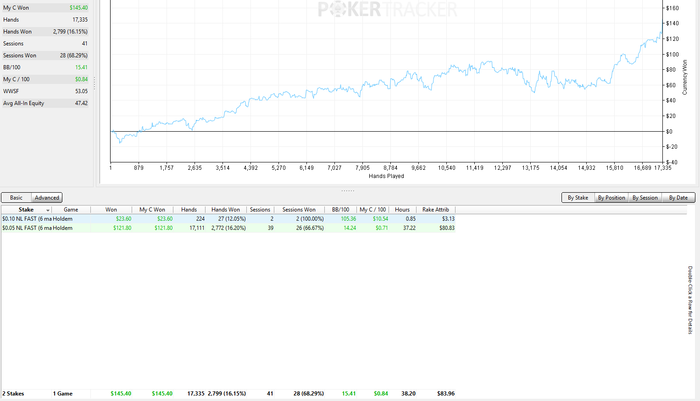
Task: Sort by the Hands Won column header
Action: click(x=225, y=209)
